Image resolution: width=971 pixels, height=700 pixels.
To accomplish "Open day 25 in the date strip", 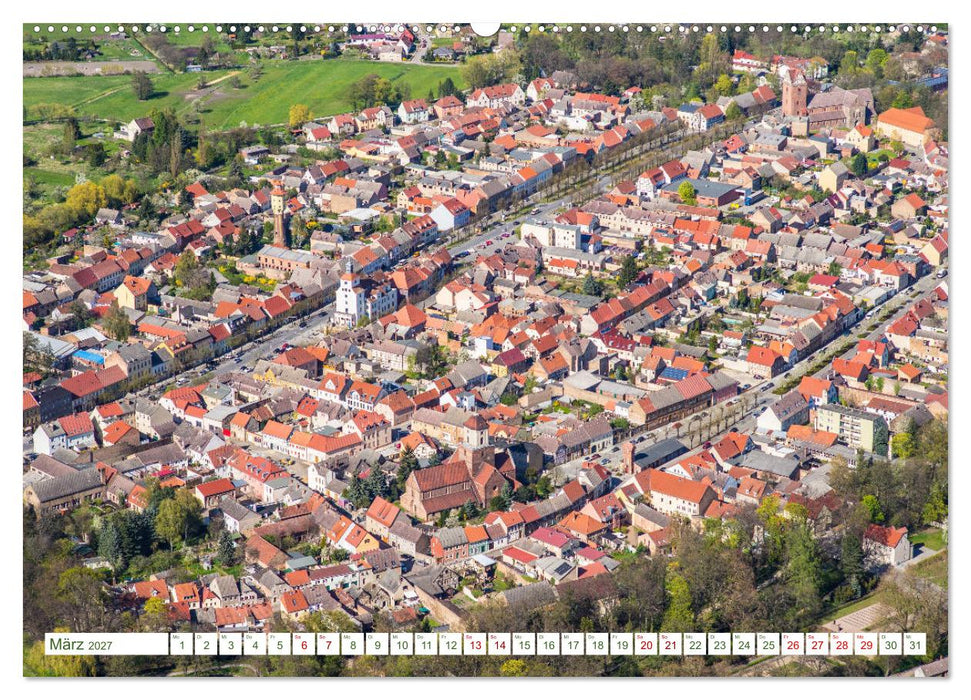I will click(769, 644).
